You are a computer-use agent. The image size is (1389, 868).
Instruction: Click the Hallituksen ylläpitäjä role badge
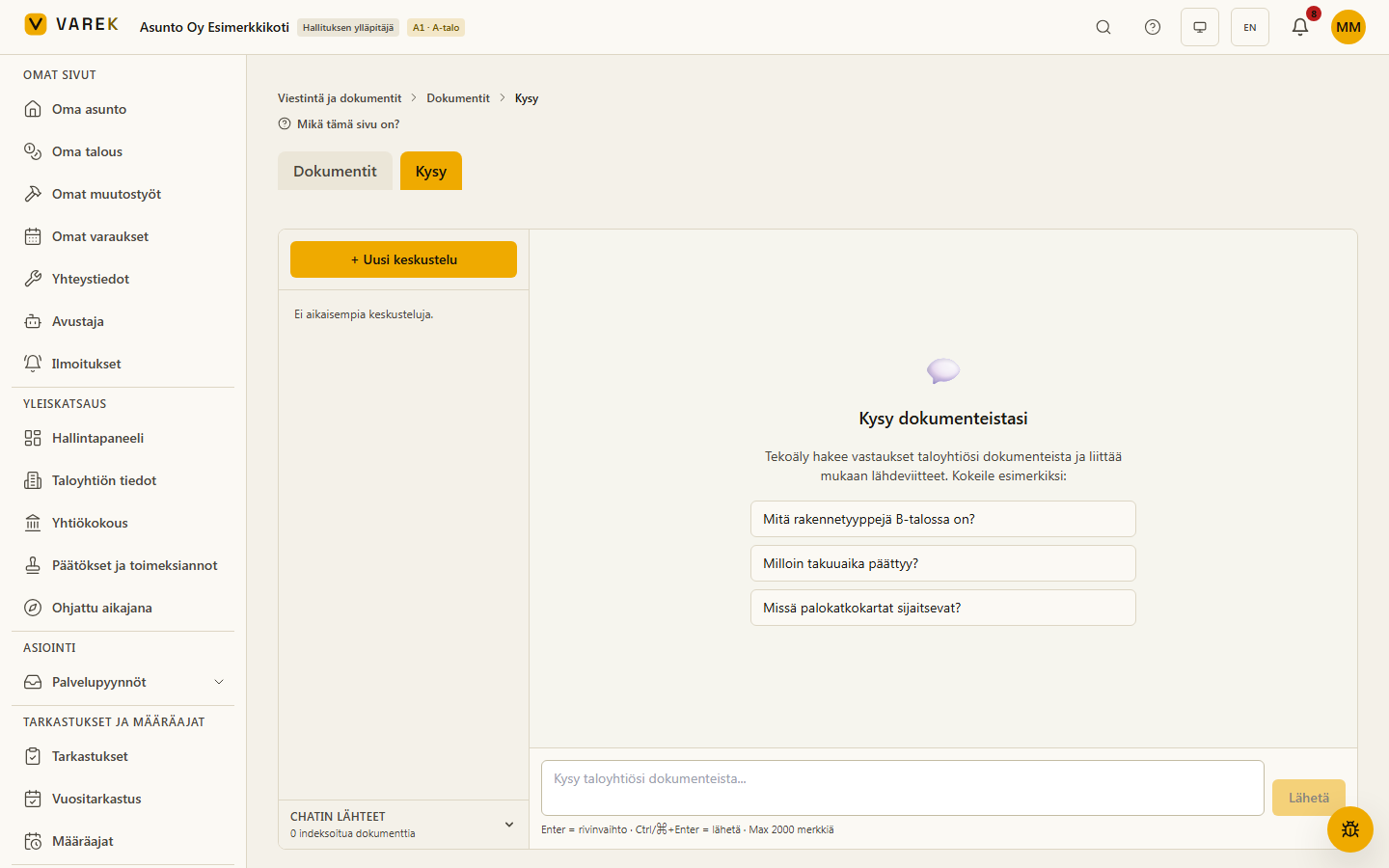point(348,28)
